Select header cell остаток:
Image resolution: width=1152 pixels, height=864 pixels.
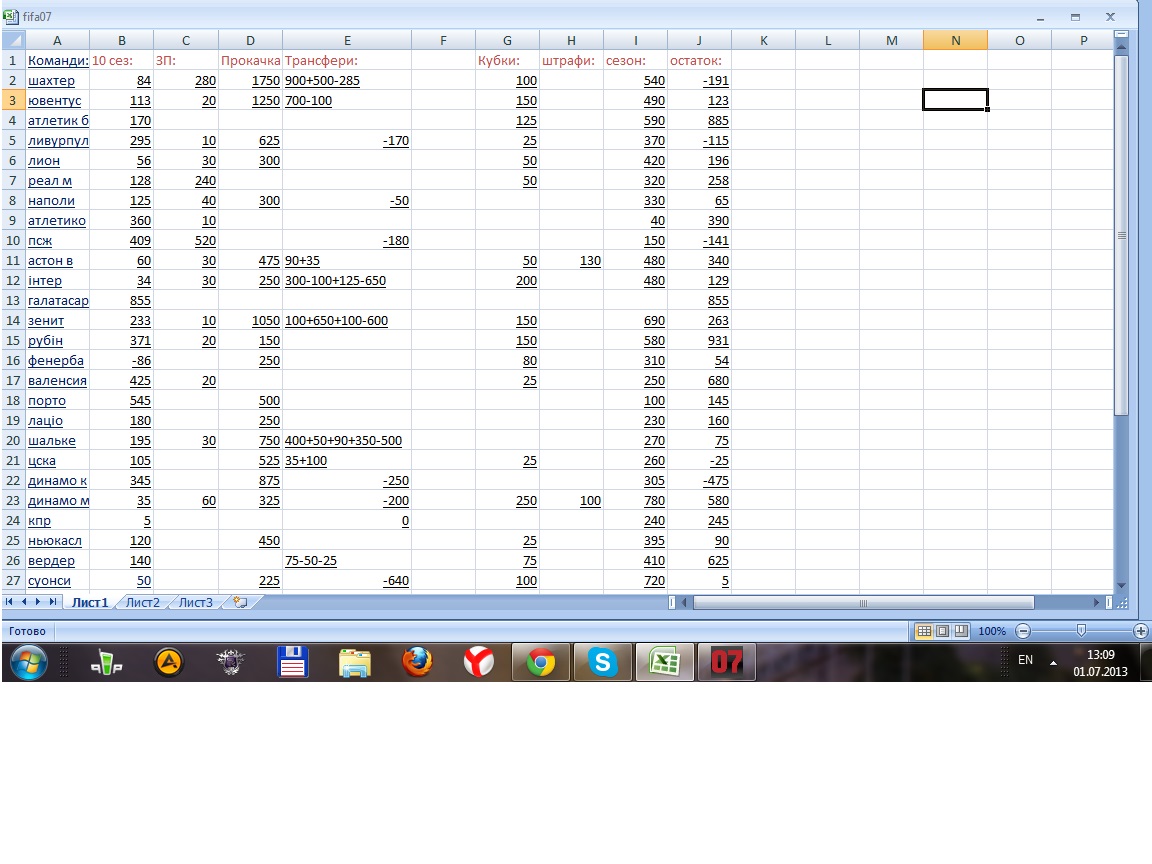tap(699, 60)
